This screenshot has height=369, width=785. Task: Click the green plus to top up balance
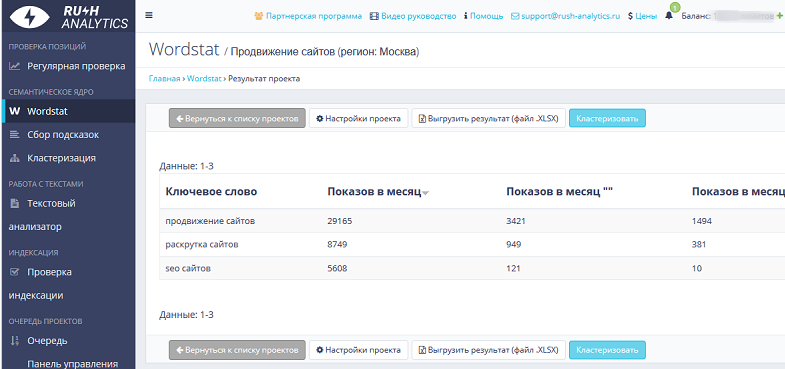[x=779, y=16]
